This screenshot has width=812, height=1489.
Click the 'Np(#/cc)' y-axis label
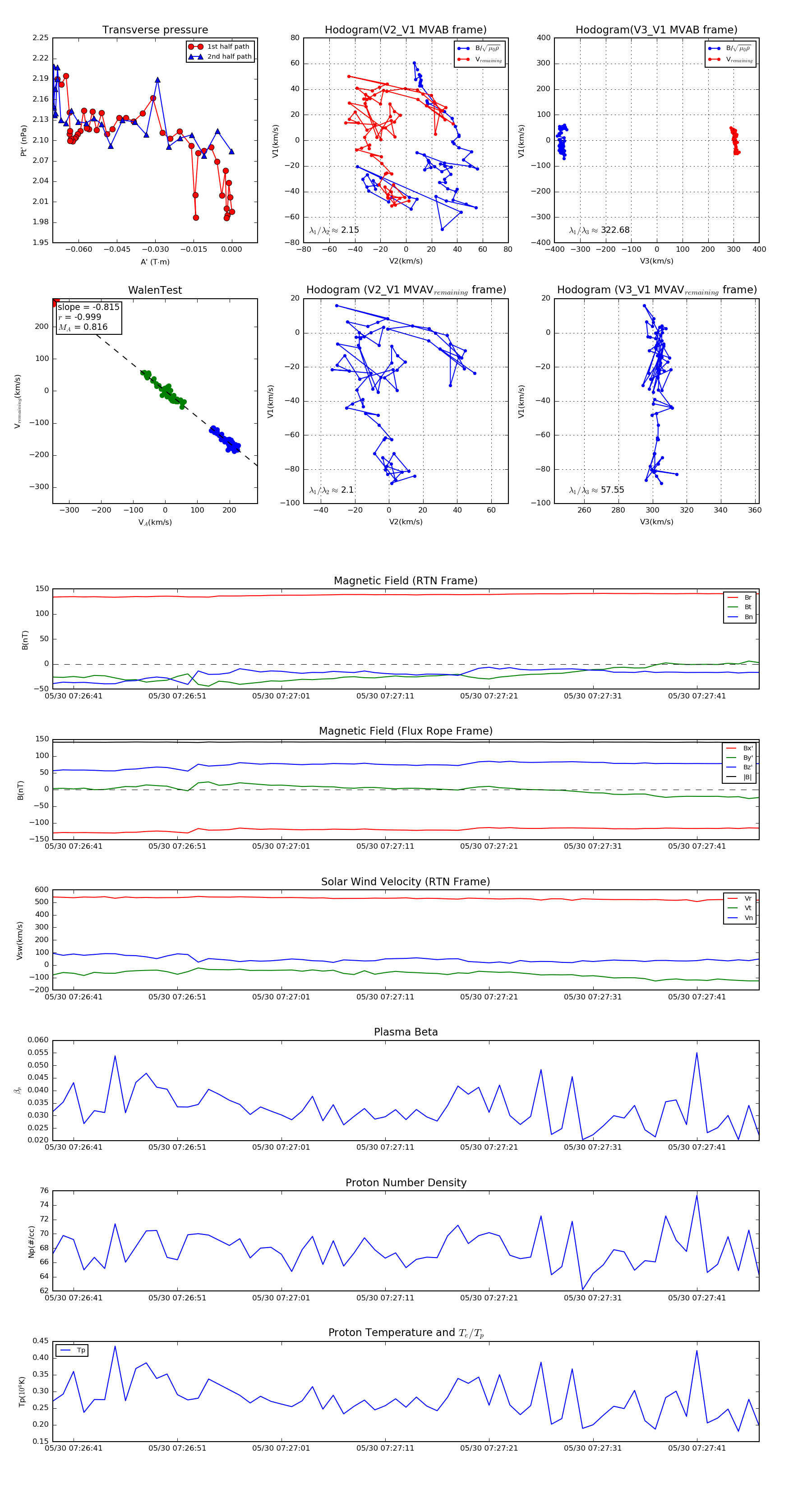coord(31,1241)
